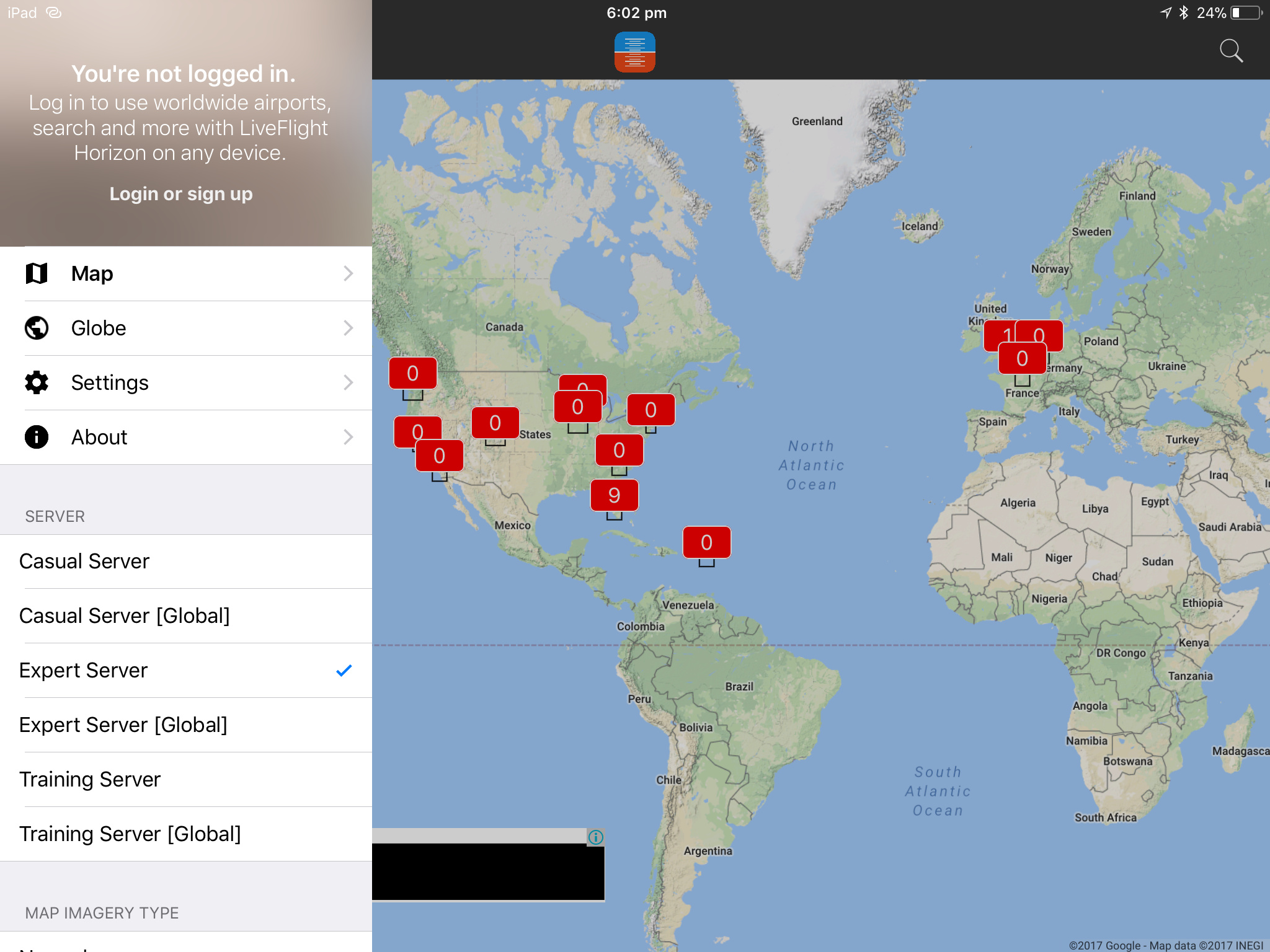Select Casual Server [Global] option
The height and width of the screenshot is (952, 1270).
coord(124,615)
